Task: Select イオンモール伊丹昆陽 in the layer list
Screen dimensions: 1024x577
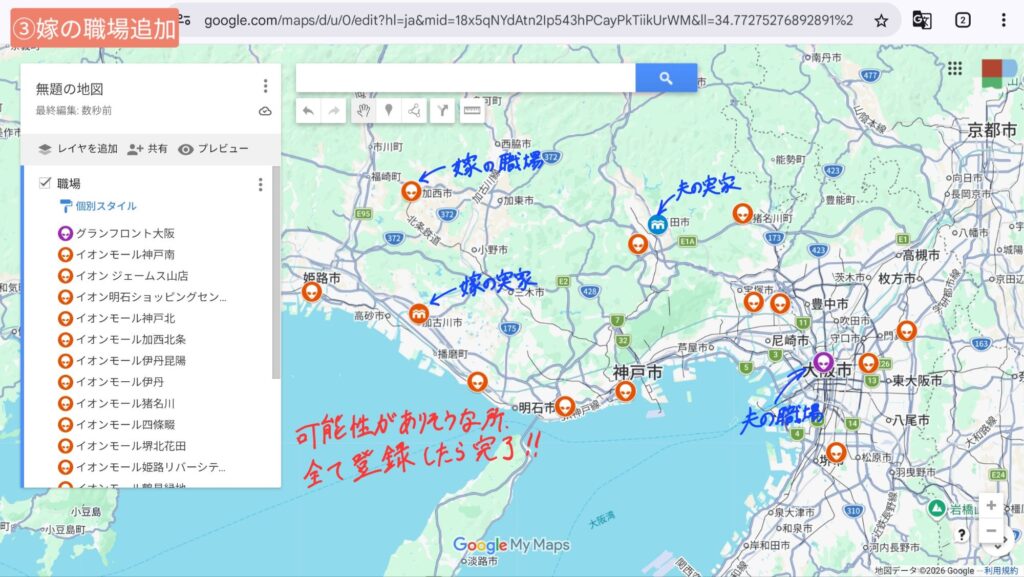Action: [x=130, y=360]
